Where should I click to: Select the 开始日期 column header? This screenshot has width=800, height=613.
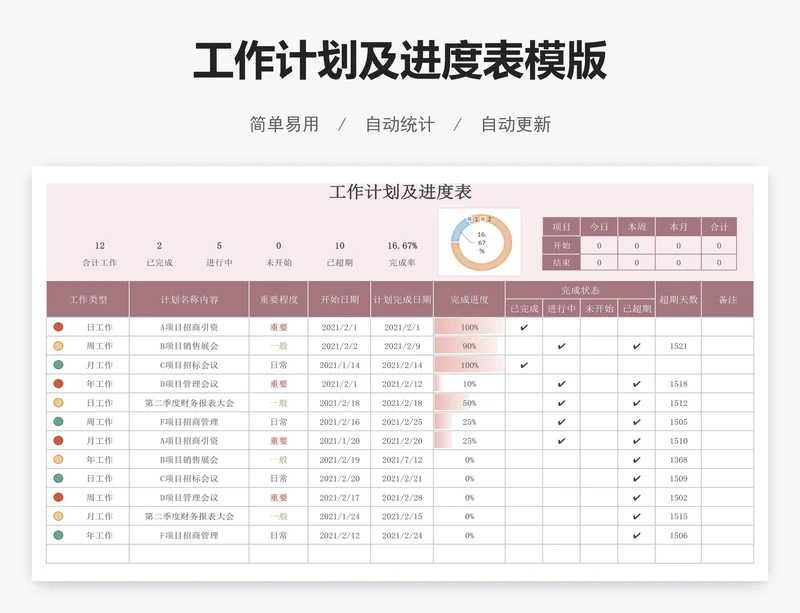[339, 299]
